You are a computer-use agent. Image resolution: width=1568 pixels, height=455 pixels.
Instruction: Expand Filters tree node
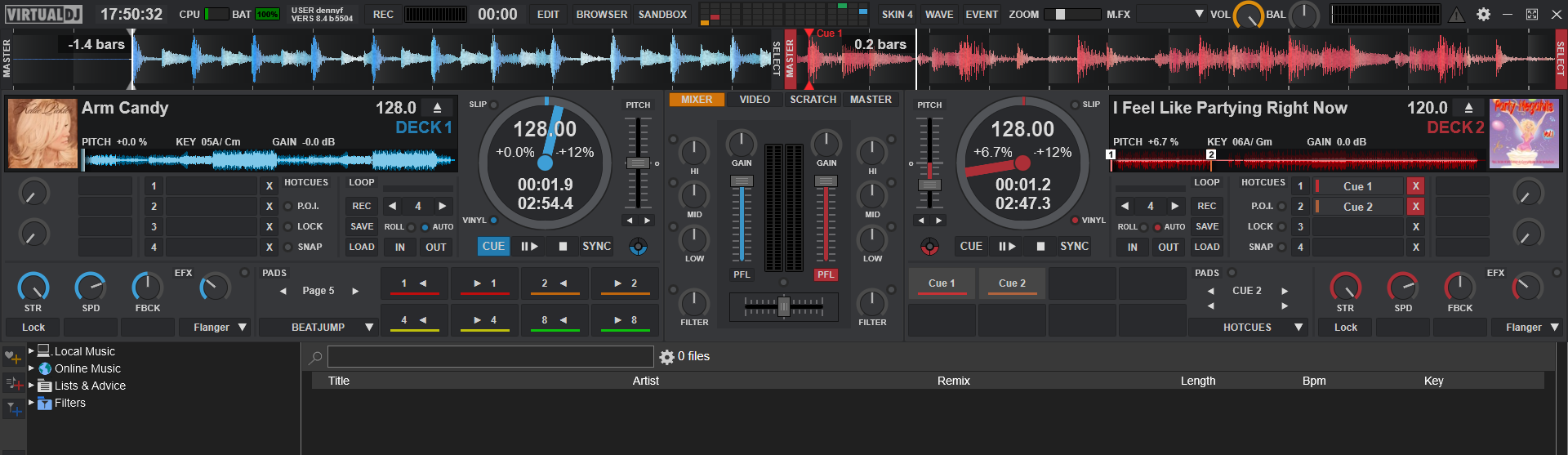pyautogui.click(x=32, y=403)
